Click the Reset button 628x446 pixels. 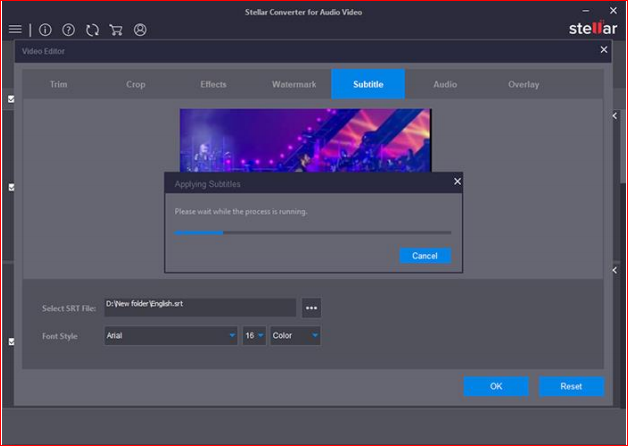pos(571,386)
